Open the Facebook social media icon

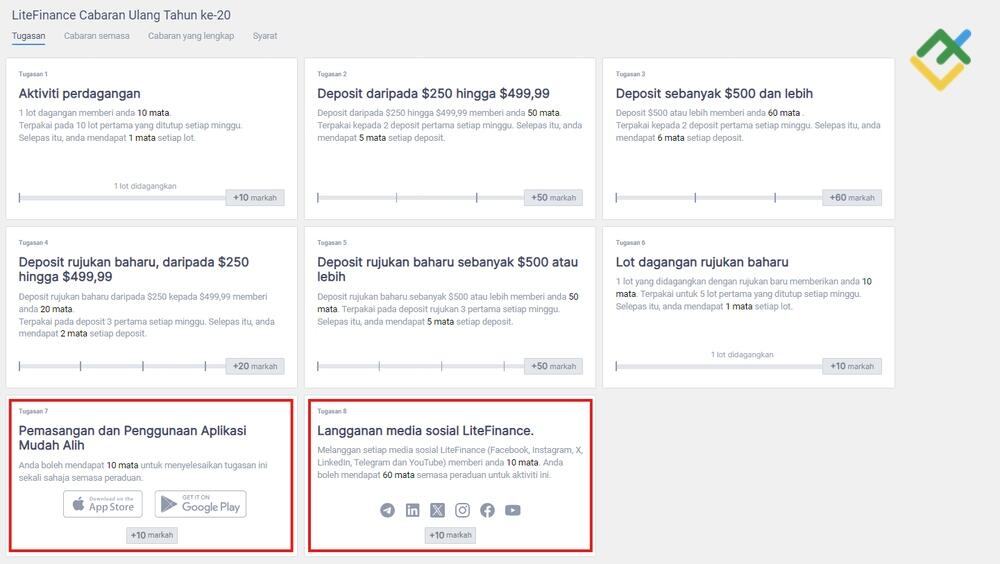tap(487, 510)
